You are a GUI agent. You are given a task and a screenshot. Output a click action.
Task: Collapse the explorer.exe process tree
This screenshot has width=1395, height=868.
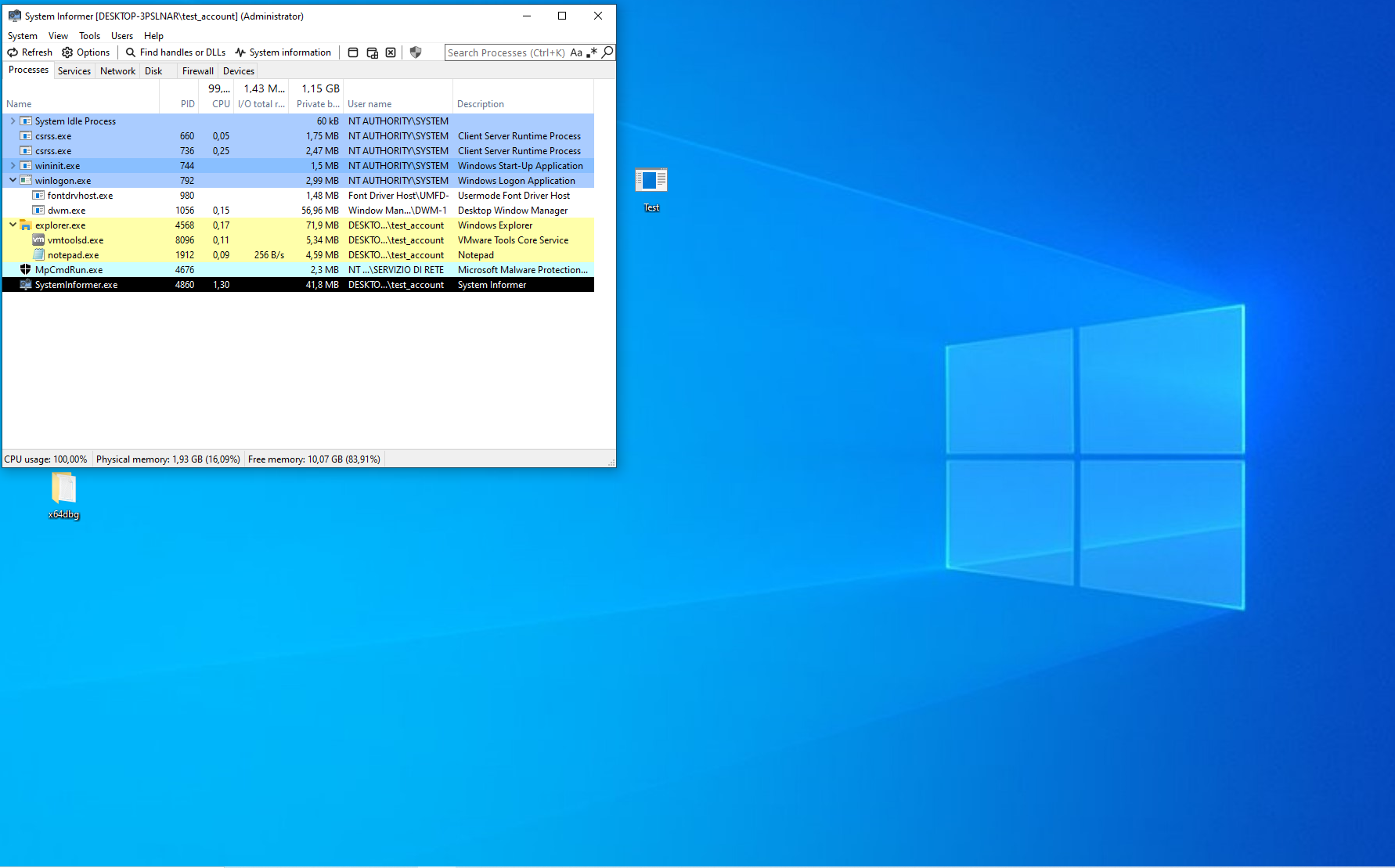pos(13,225)
